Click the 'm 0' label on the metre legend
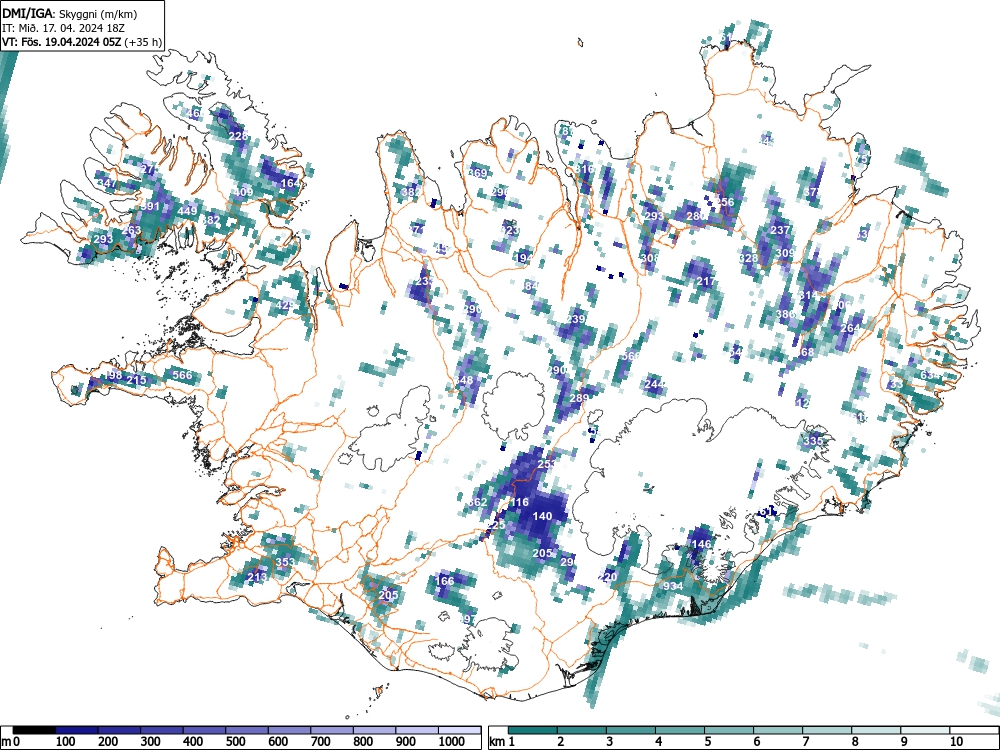 click(x=12, y=742)
